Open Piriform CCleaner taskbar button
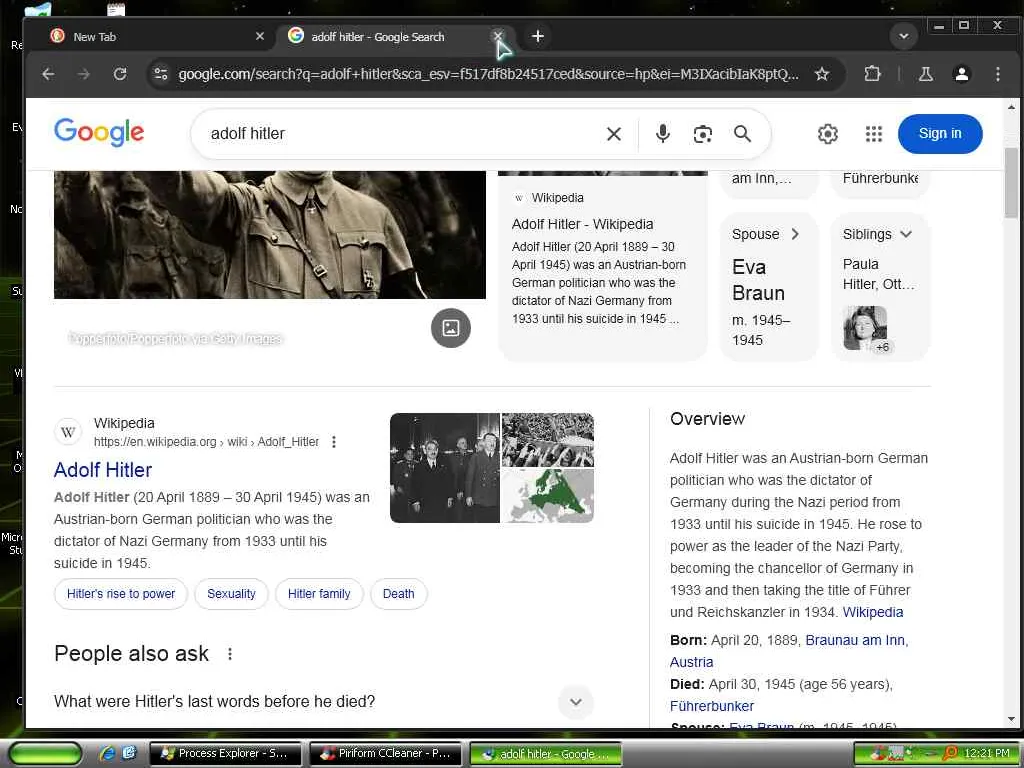This screenshot has width=1024, height=768. pos(385,754)
